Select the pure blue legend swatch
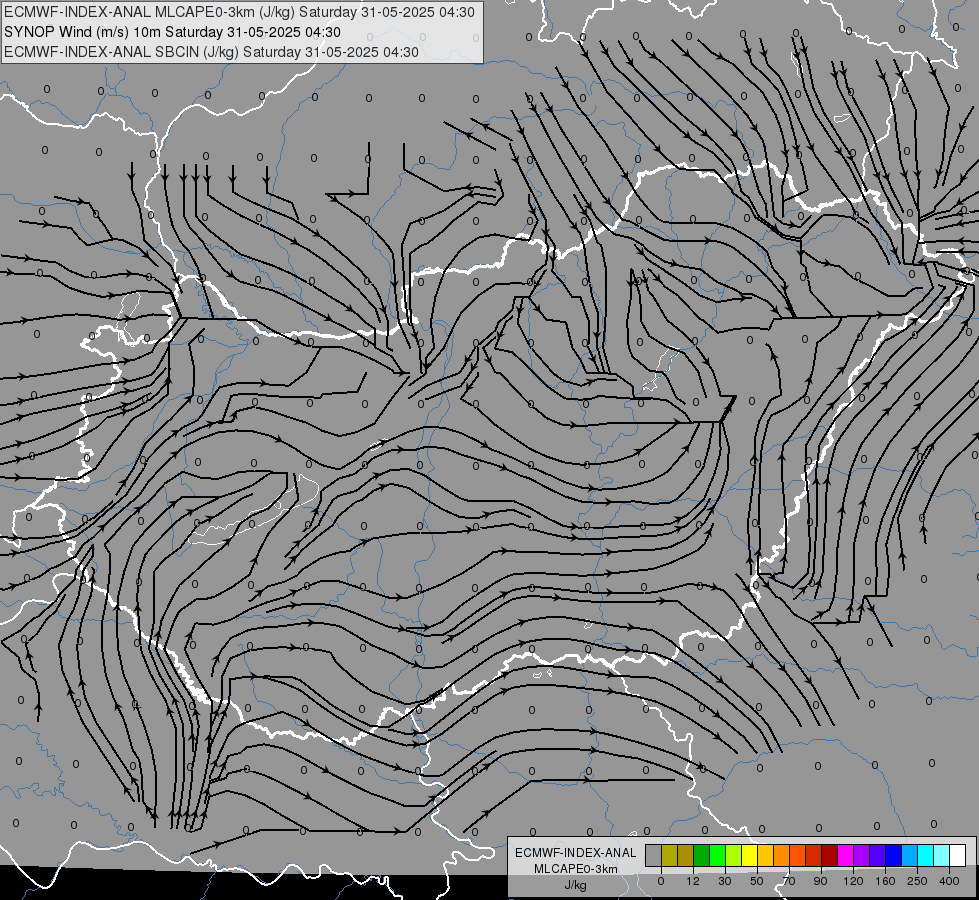The width and height of the screenshot is (979, 900). click(x=893, y=855)
